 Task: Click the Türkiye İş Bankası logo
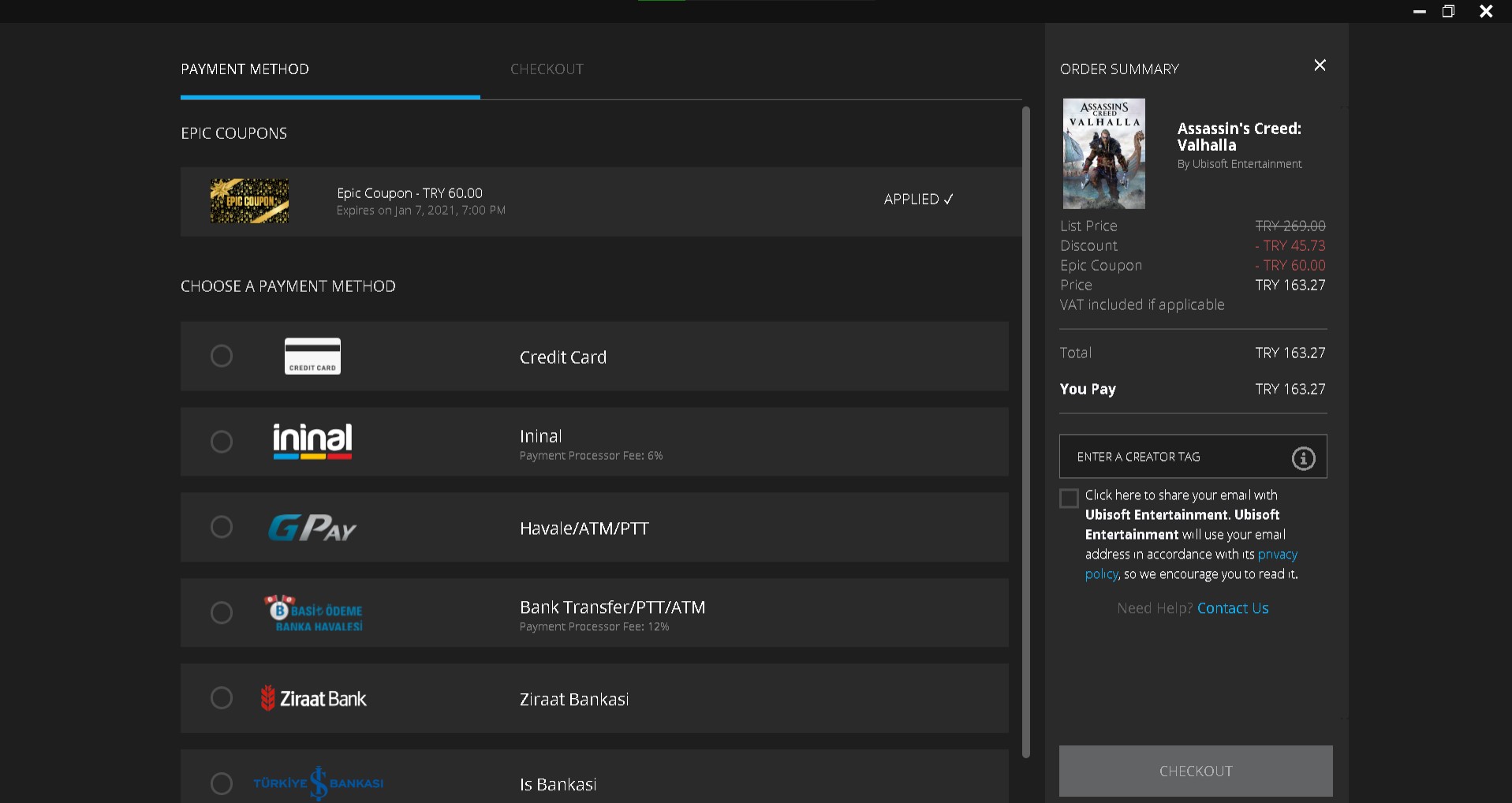[x=318, y=783]
